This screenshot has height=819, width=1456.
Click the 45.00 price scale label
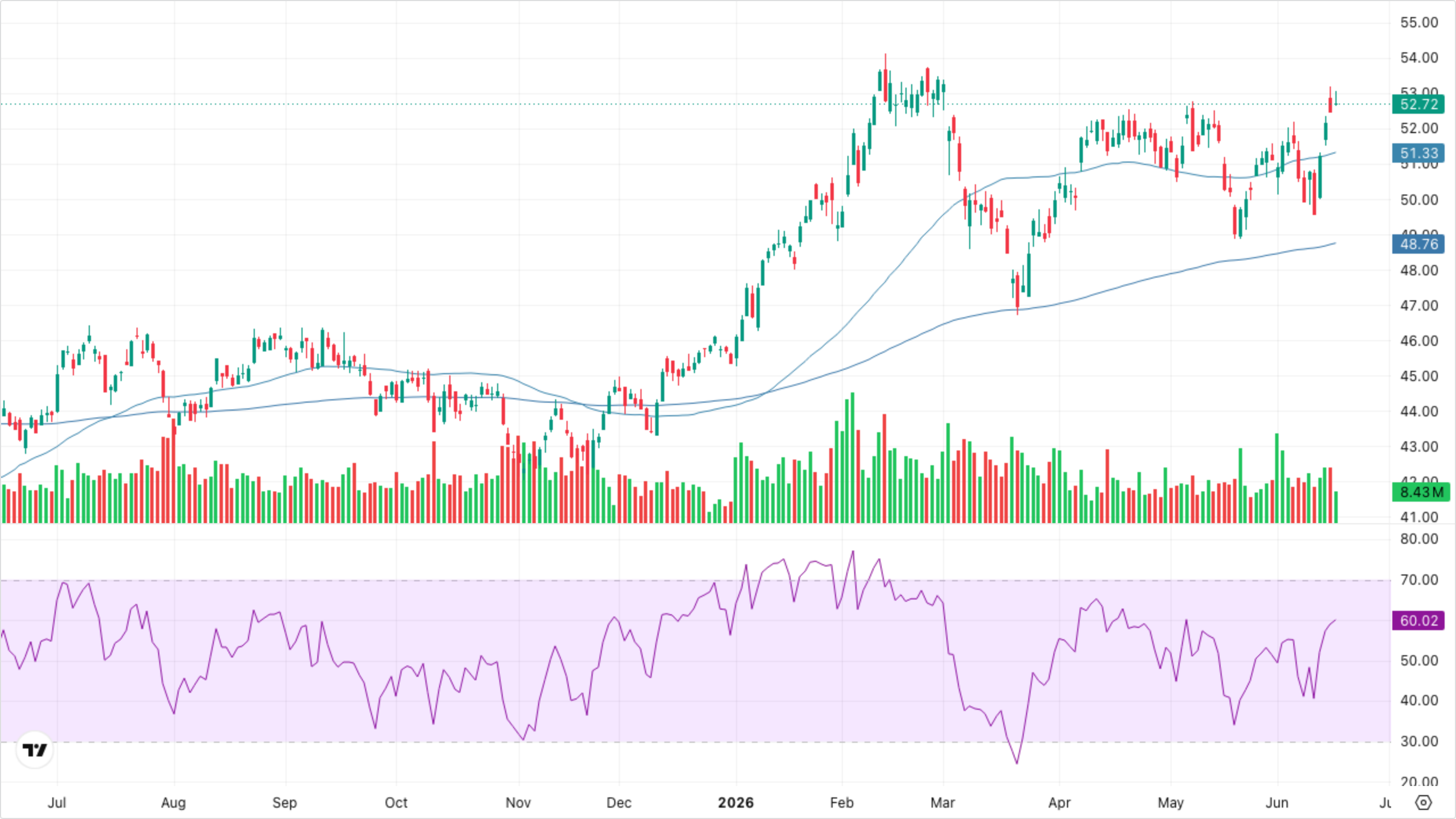(x=1418, y=376)
